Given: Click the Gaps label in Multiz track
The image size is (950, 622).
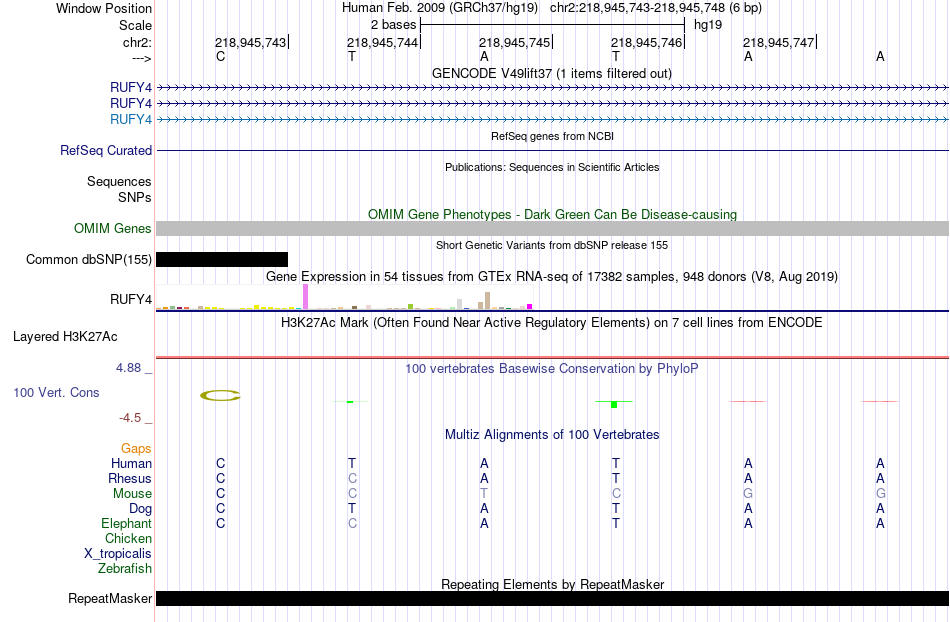Looking at the screenshot, I should point(136,448).
